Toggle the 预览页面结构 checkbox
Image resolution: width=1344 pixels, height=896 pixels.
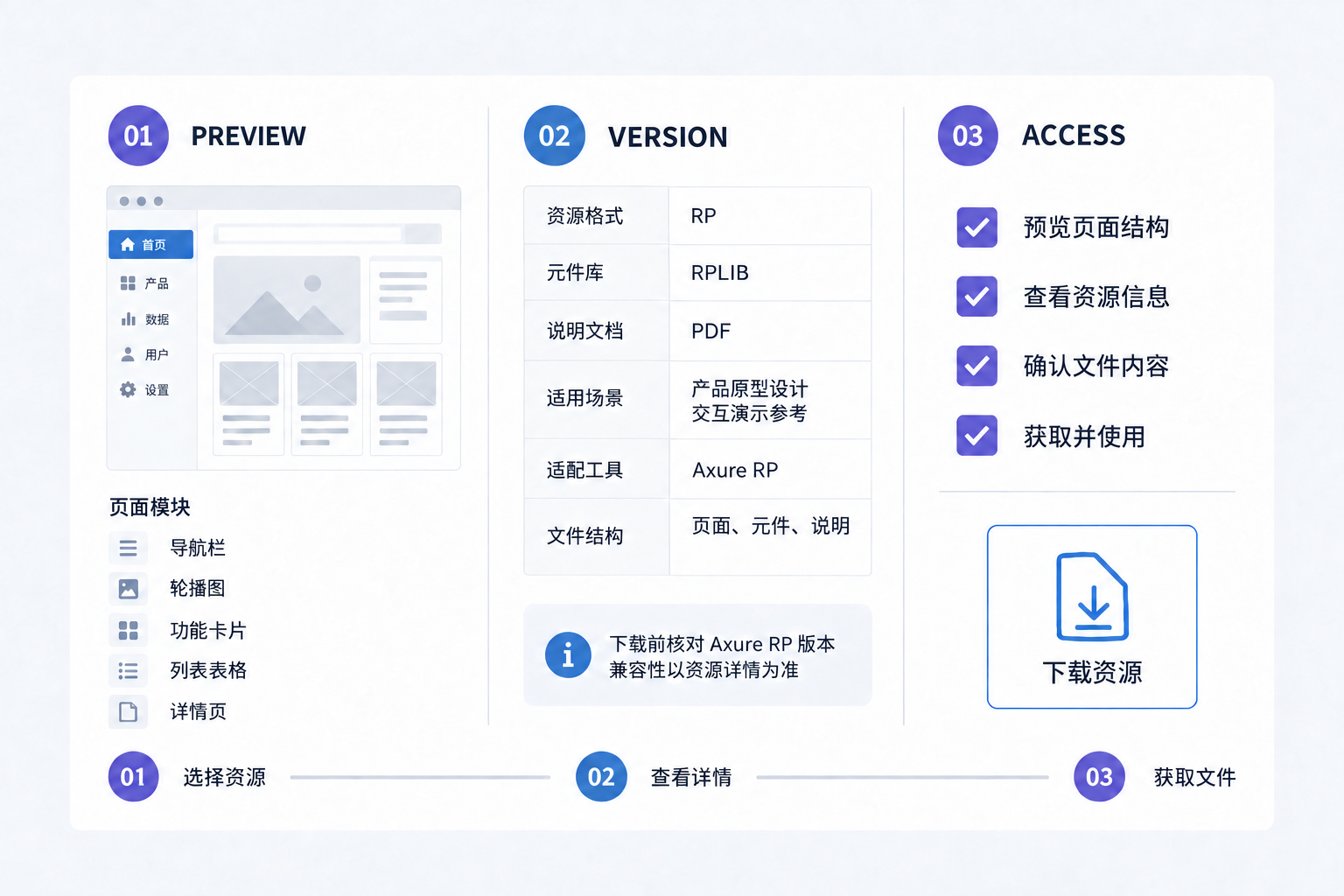tap(977, 227)
